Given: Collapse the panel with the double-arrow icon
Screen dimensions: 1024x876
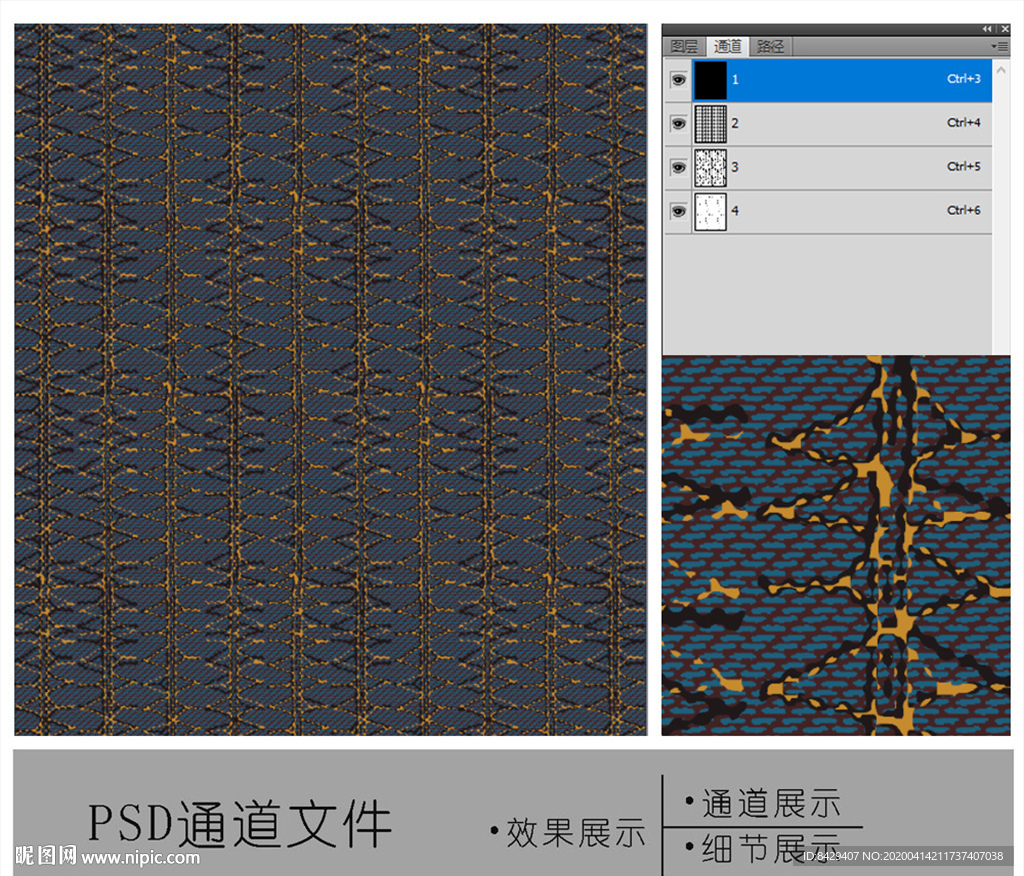Looking at the screenshot, I should click(x=987, y=29).
